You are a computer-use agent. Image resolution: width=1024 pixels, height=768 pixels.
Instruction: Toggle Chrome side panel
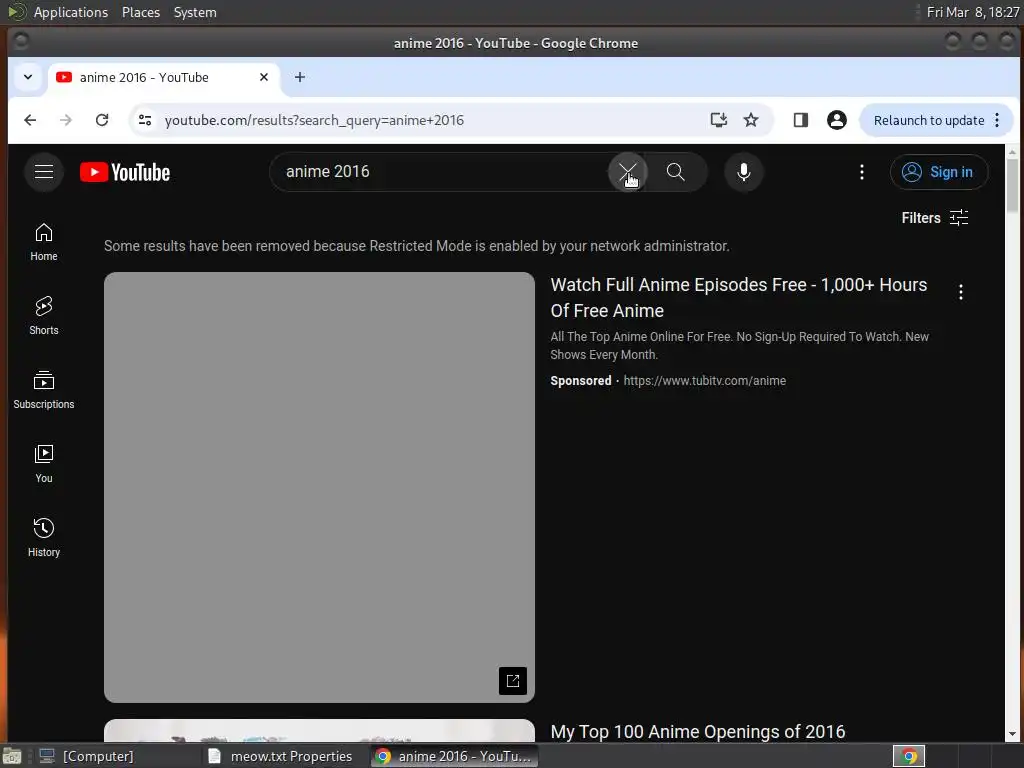[x=801, y=120]
